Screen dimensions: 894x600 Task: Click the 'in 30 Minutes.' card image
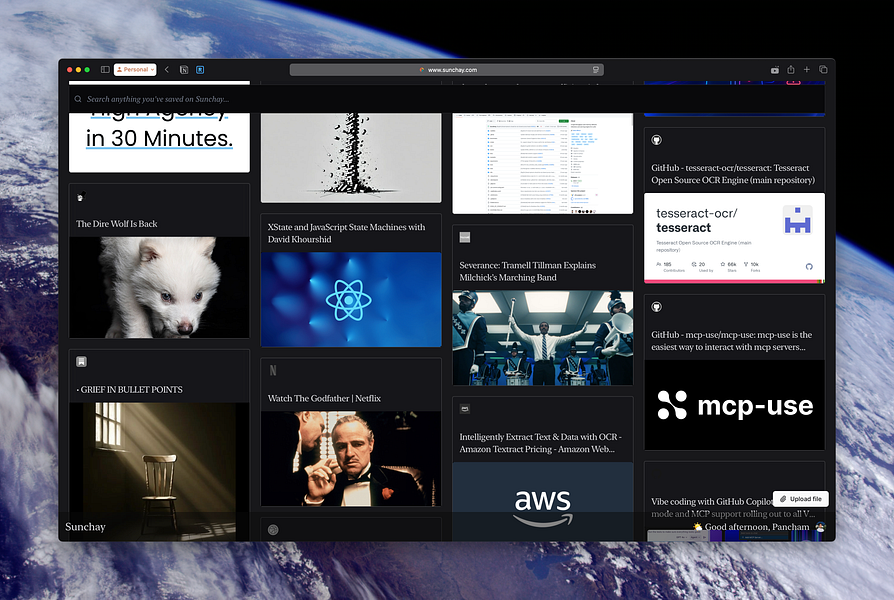pyautogui.click(x=159, y=142)
